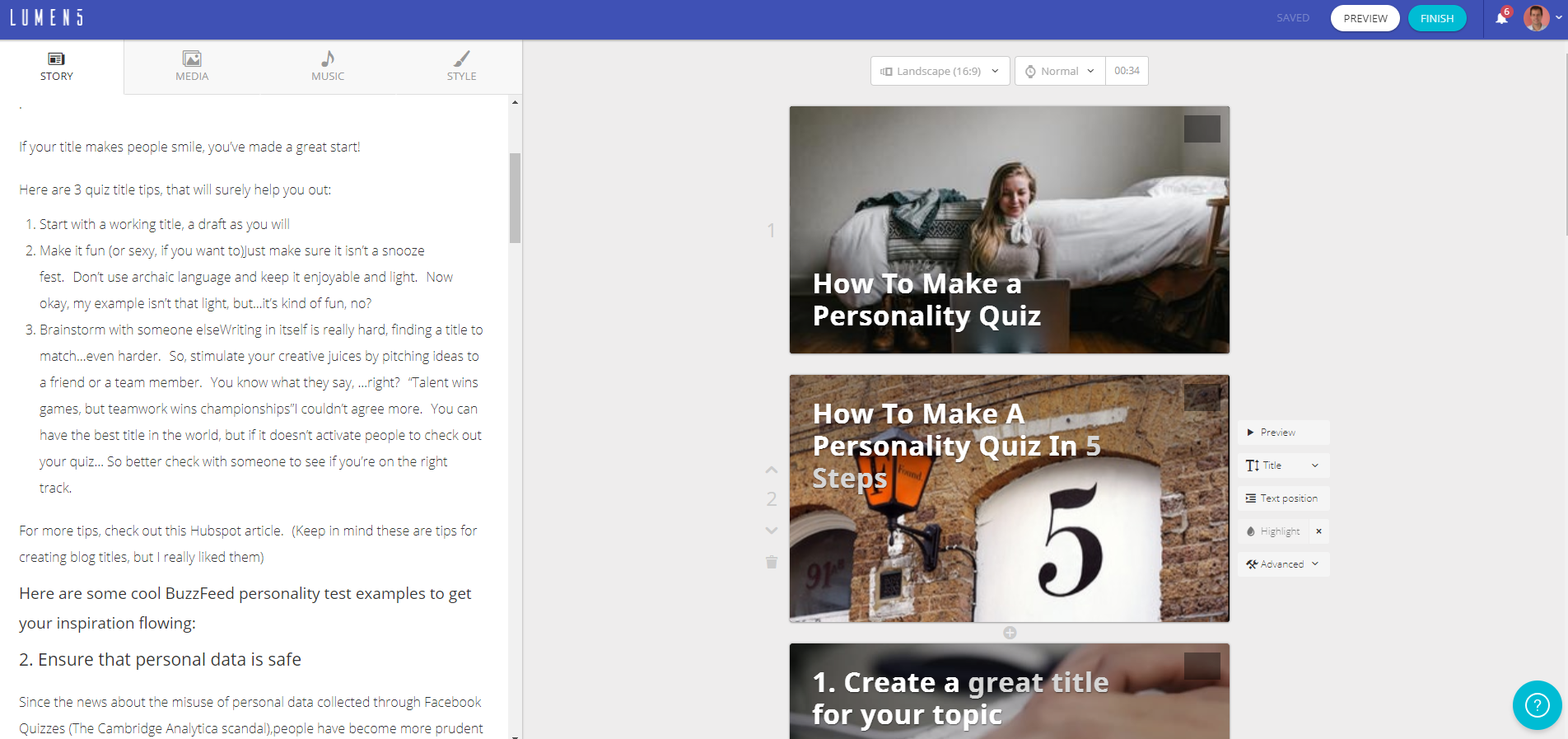Open the help question mark button

coord(1537,705)
